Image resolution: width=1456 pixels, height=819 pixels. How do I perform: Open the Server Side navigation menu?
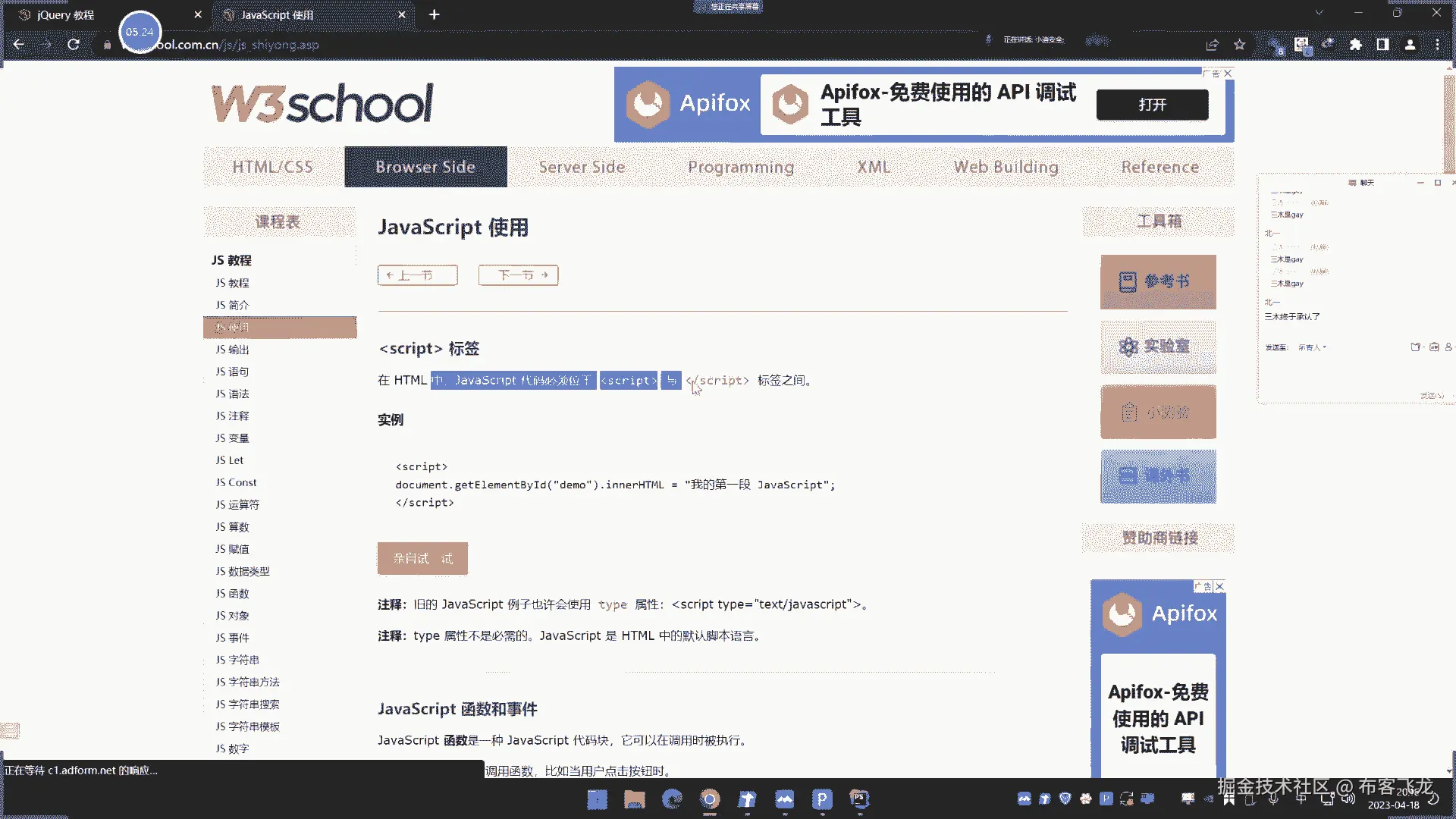pos(582,167)
